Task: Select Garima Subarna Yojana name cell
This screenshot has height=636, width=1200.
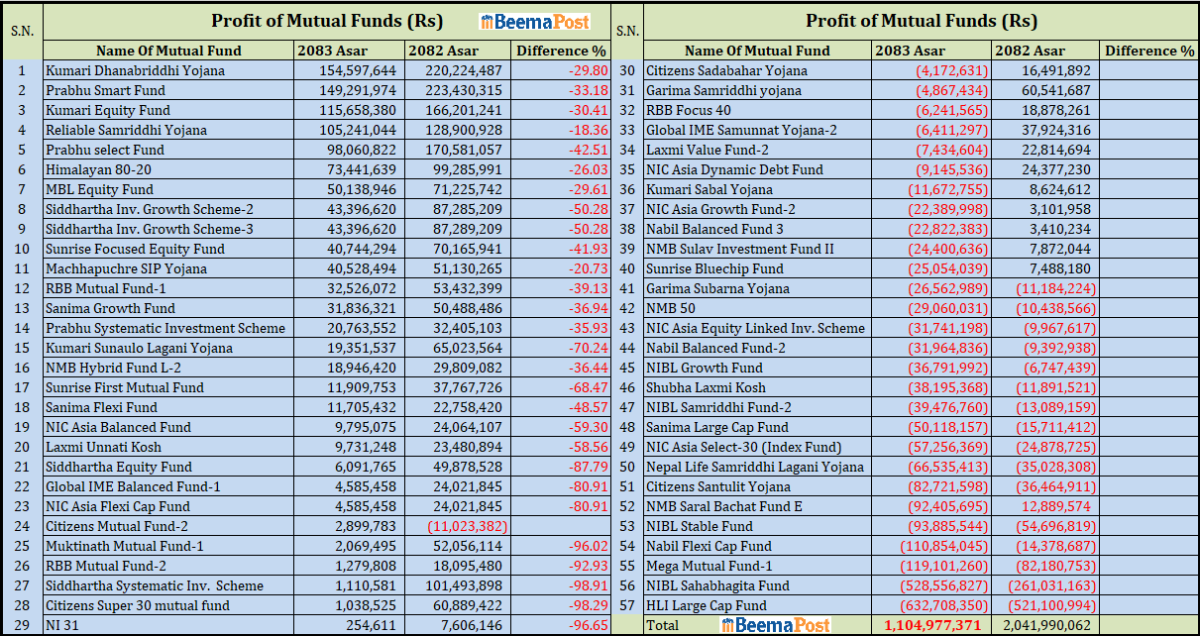Action: pyautogui.click(x=716, y=289)
